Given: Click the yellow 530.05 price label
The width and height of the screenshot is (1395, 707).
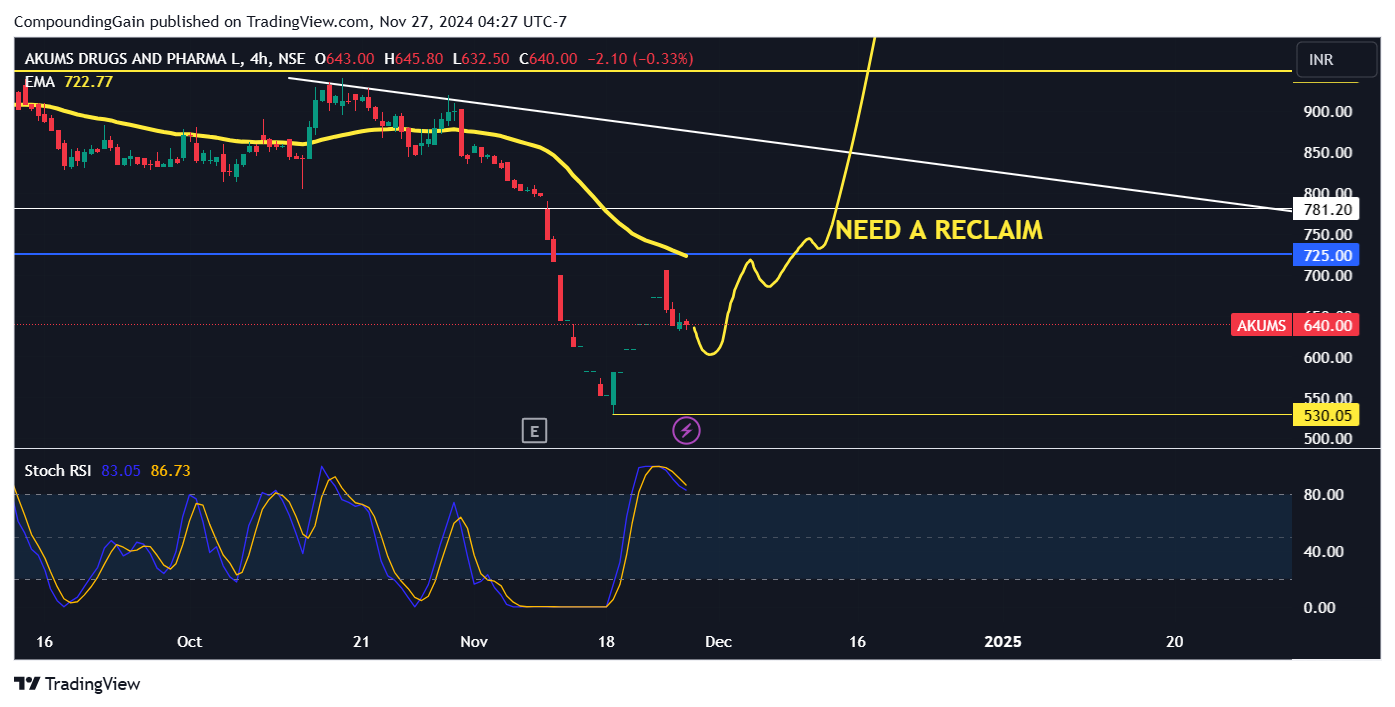Looking at the screenshot, I should [x=1325, y=415].
